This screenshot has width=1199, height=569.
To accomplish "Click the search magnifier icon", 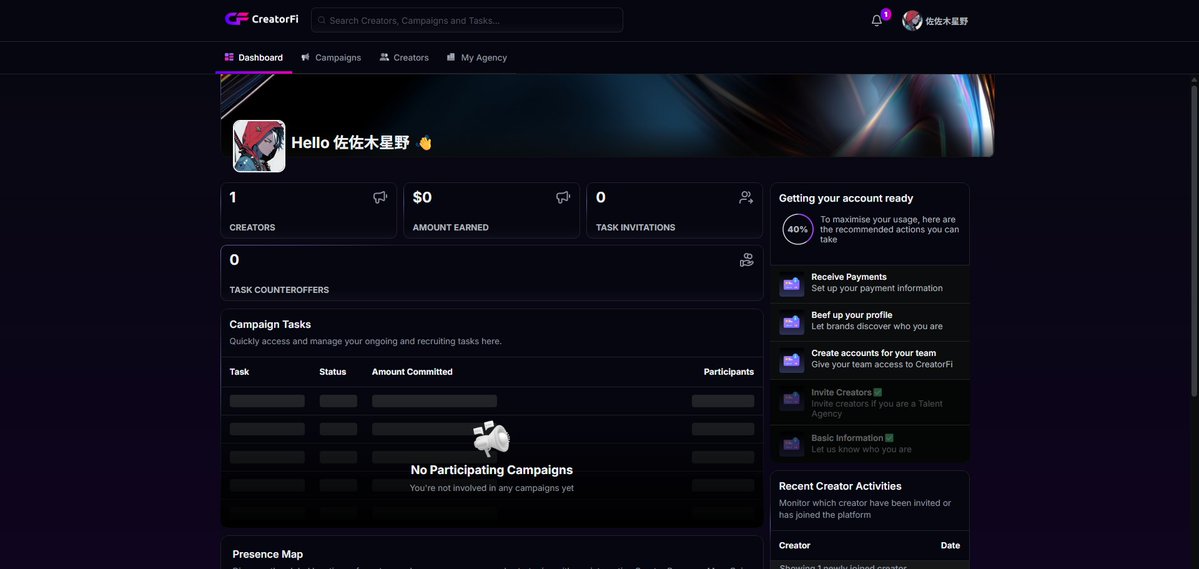I will tap(322, 21).
